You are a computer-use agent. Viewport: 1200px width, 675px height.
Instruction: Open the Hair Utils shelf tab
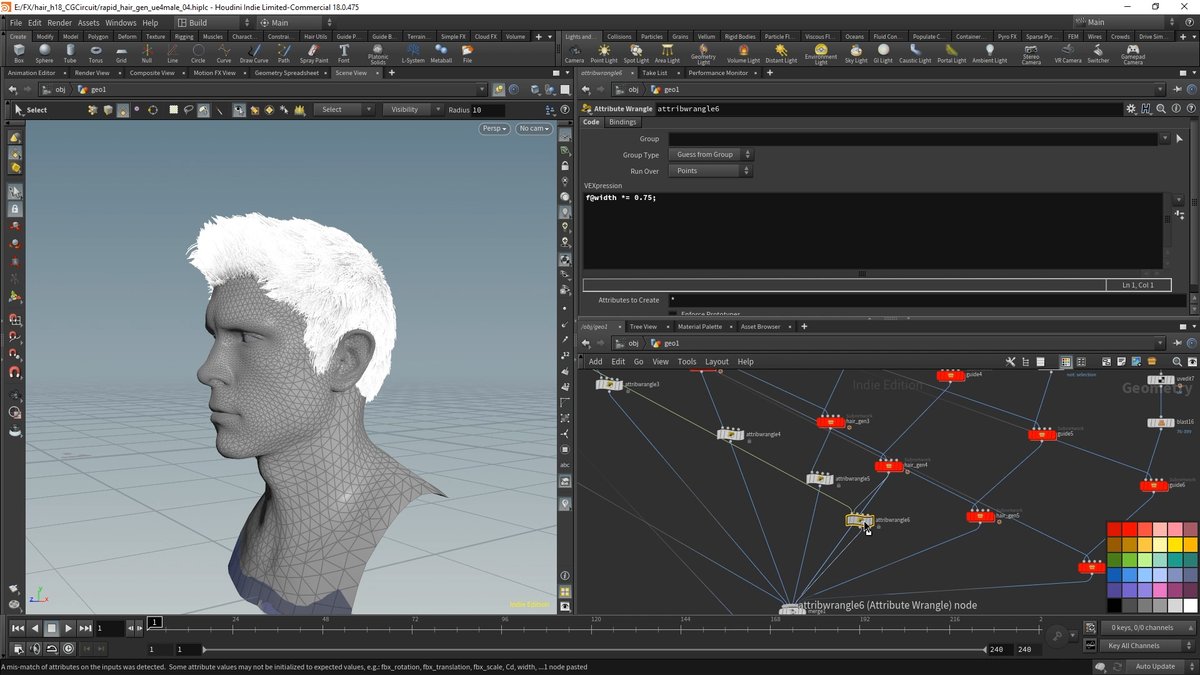[315, 36]
